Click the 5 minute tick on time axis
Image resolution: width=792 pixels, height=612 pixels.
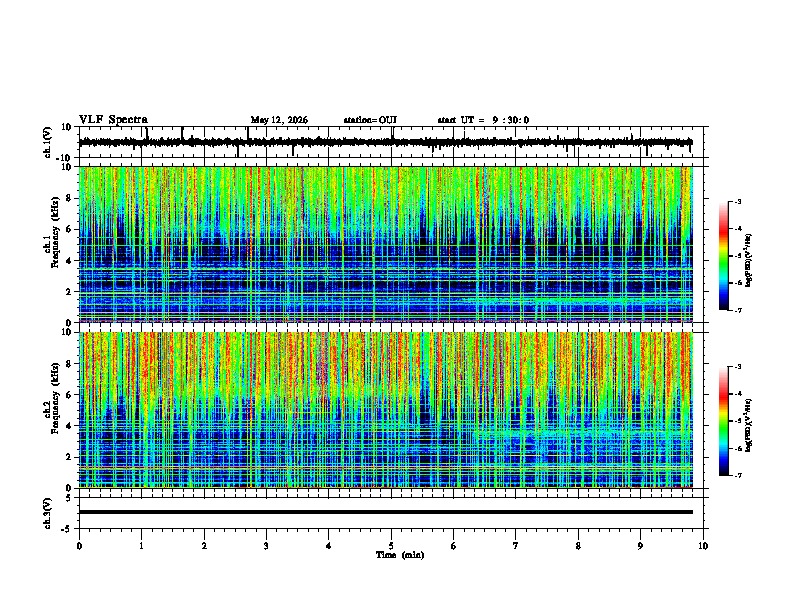(391, 546)
